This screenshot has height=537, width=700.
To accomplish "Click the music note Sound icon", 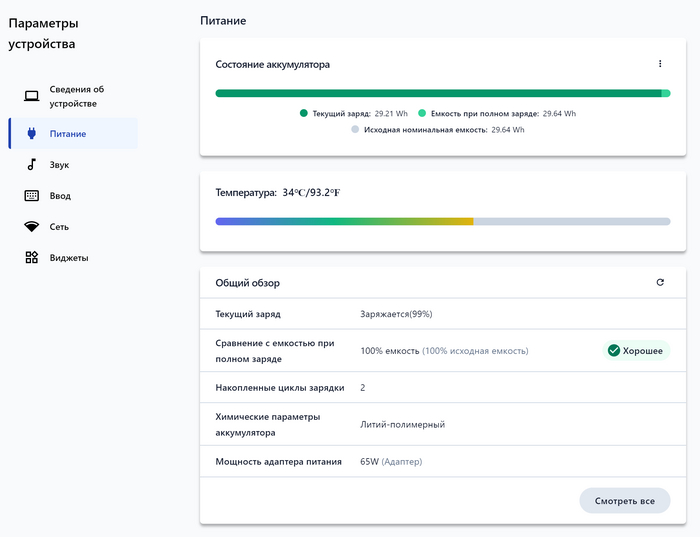I will point(32,165).
